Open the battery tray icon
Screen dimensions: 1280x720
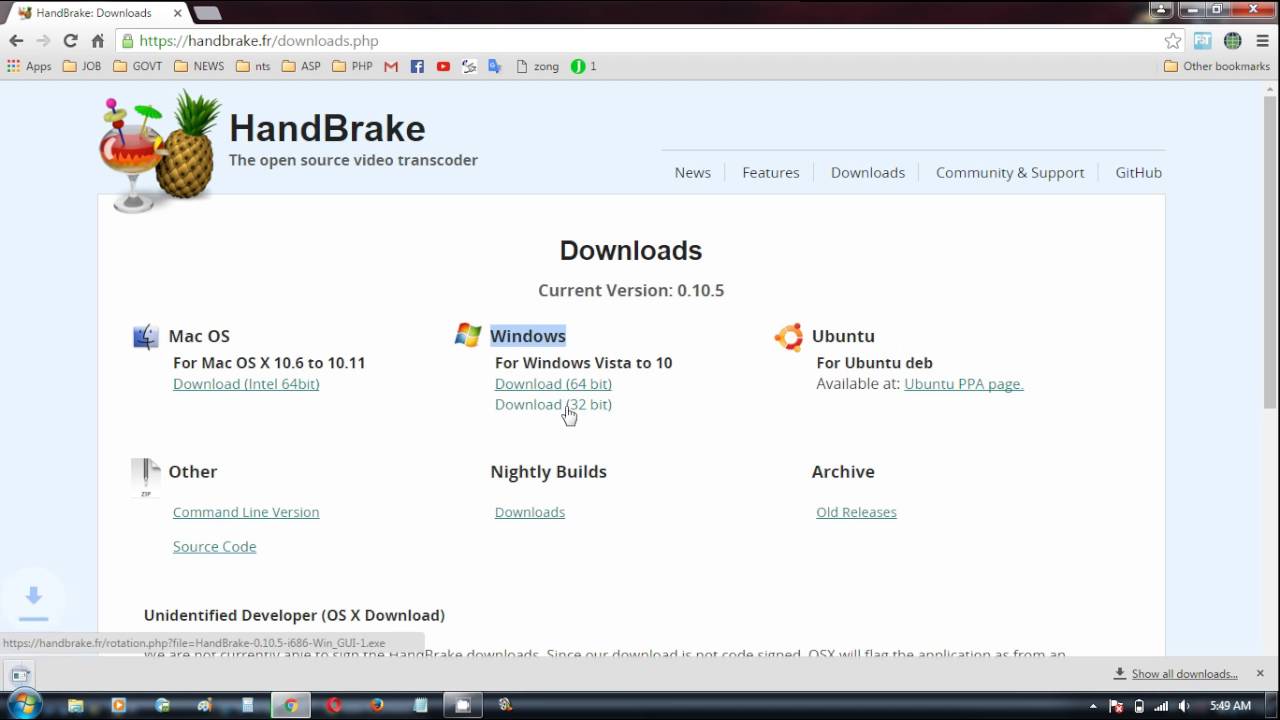click(x=1139, y=706)
